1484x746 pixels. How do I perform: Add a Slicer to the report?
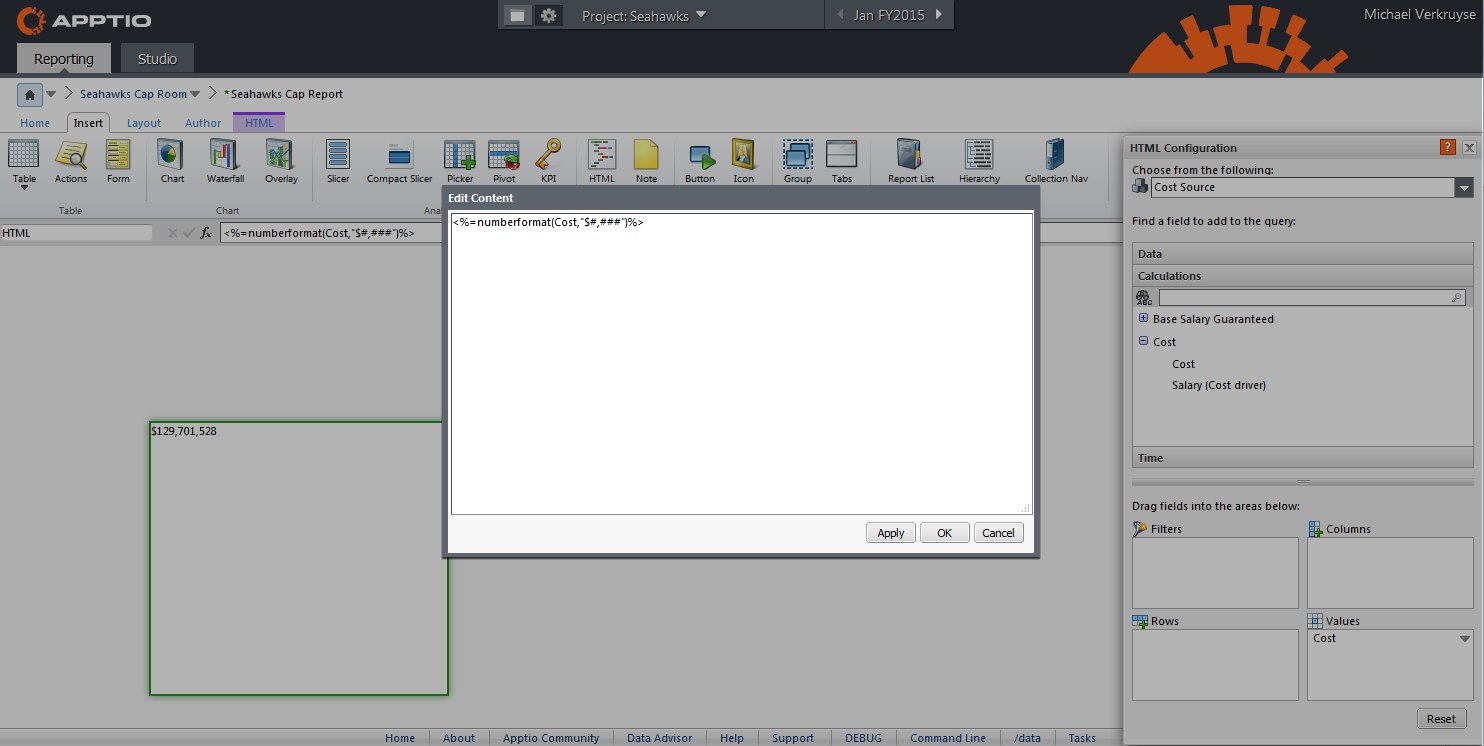337,160
